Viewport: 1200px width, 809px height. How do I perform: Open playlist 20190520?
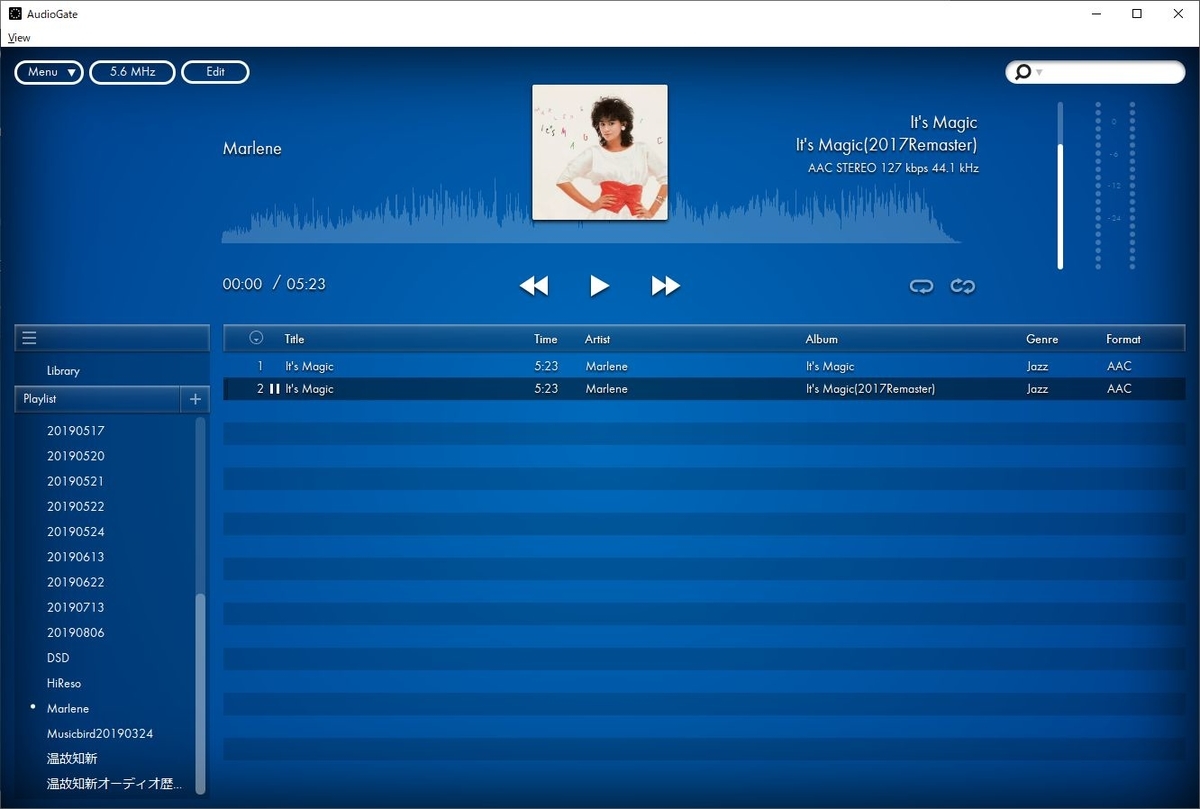pos(76,456)
